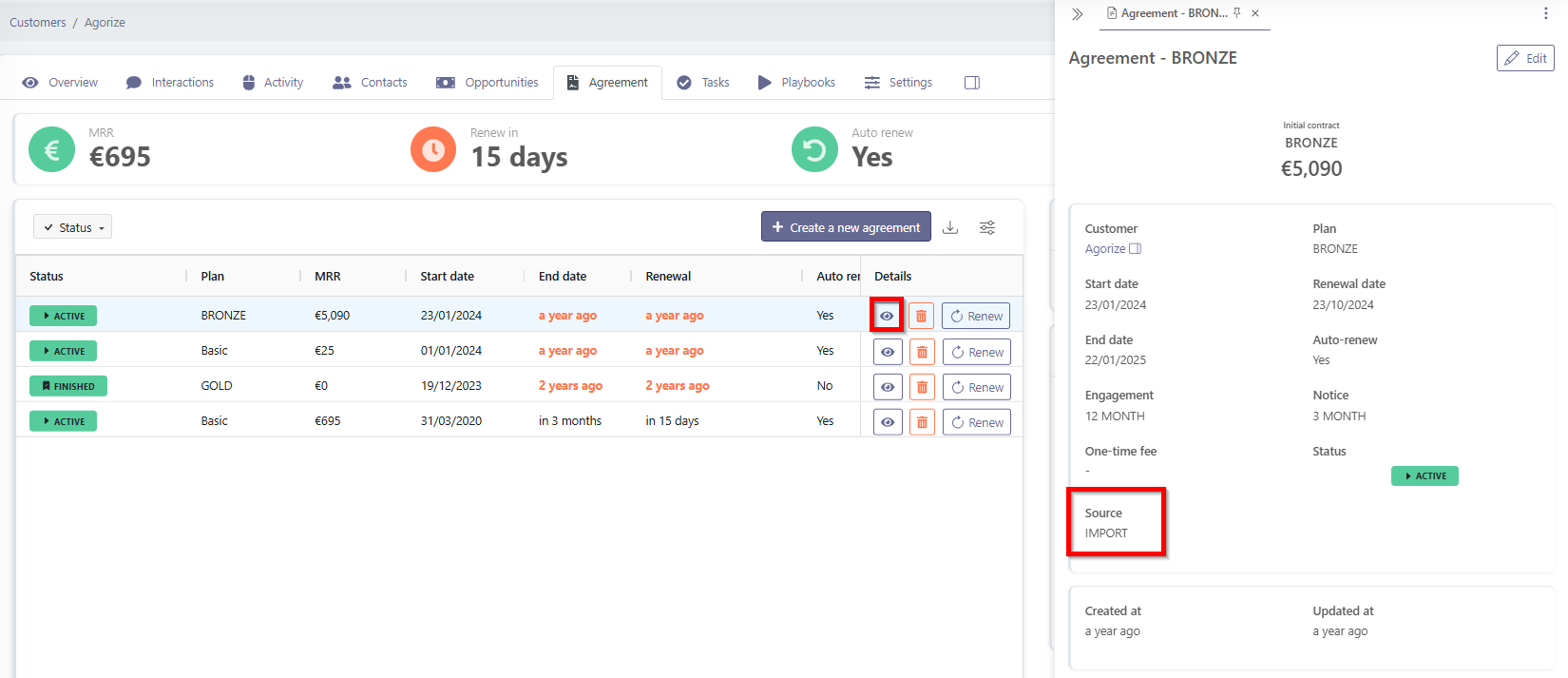Expand the ACTIVE status badge in BRONZE row
This screenshot has width=1568, height=678.
coord(63,316)
